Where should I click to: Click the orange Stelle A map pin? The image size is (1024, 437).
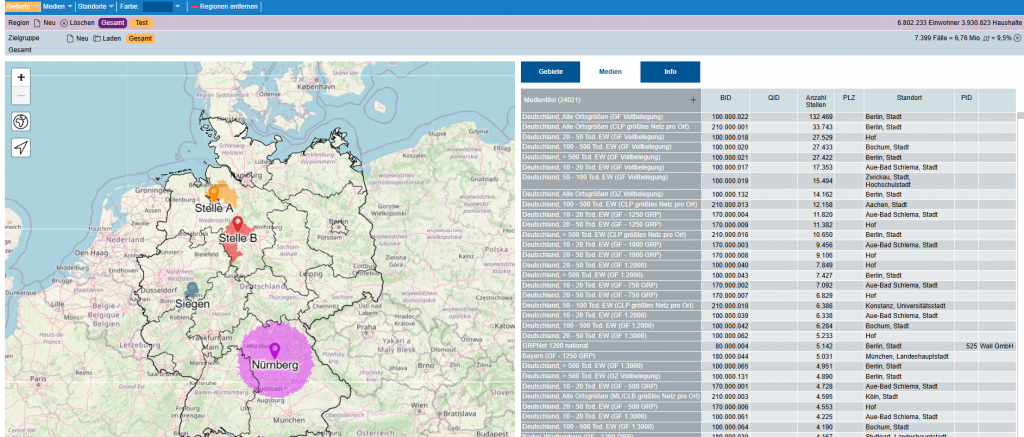coord(213,191)
